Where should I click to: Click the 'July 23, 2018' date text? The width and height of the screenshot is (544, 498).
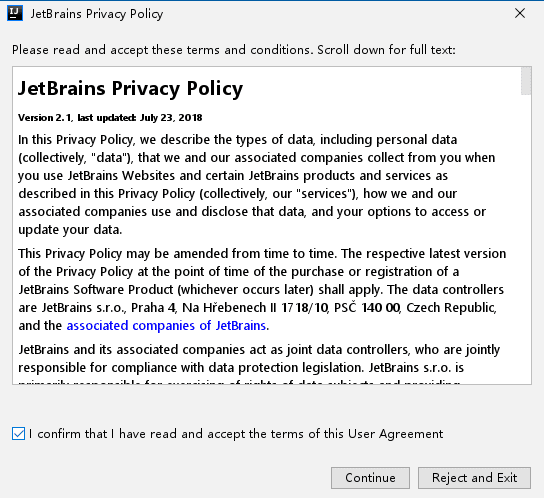point(171,118)
